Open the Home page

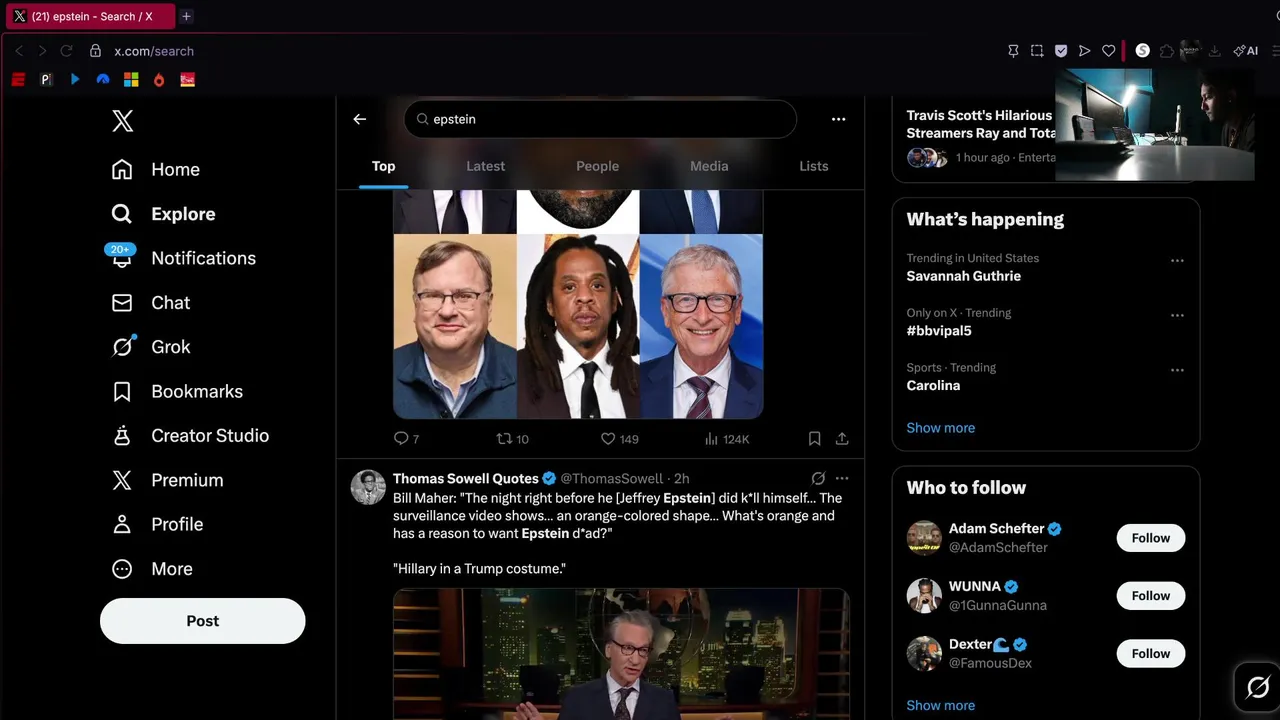click(156, 169)
